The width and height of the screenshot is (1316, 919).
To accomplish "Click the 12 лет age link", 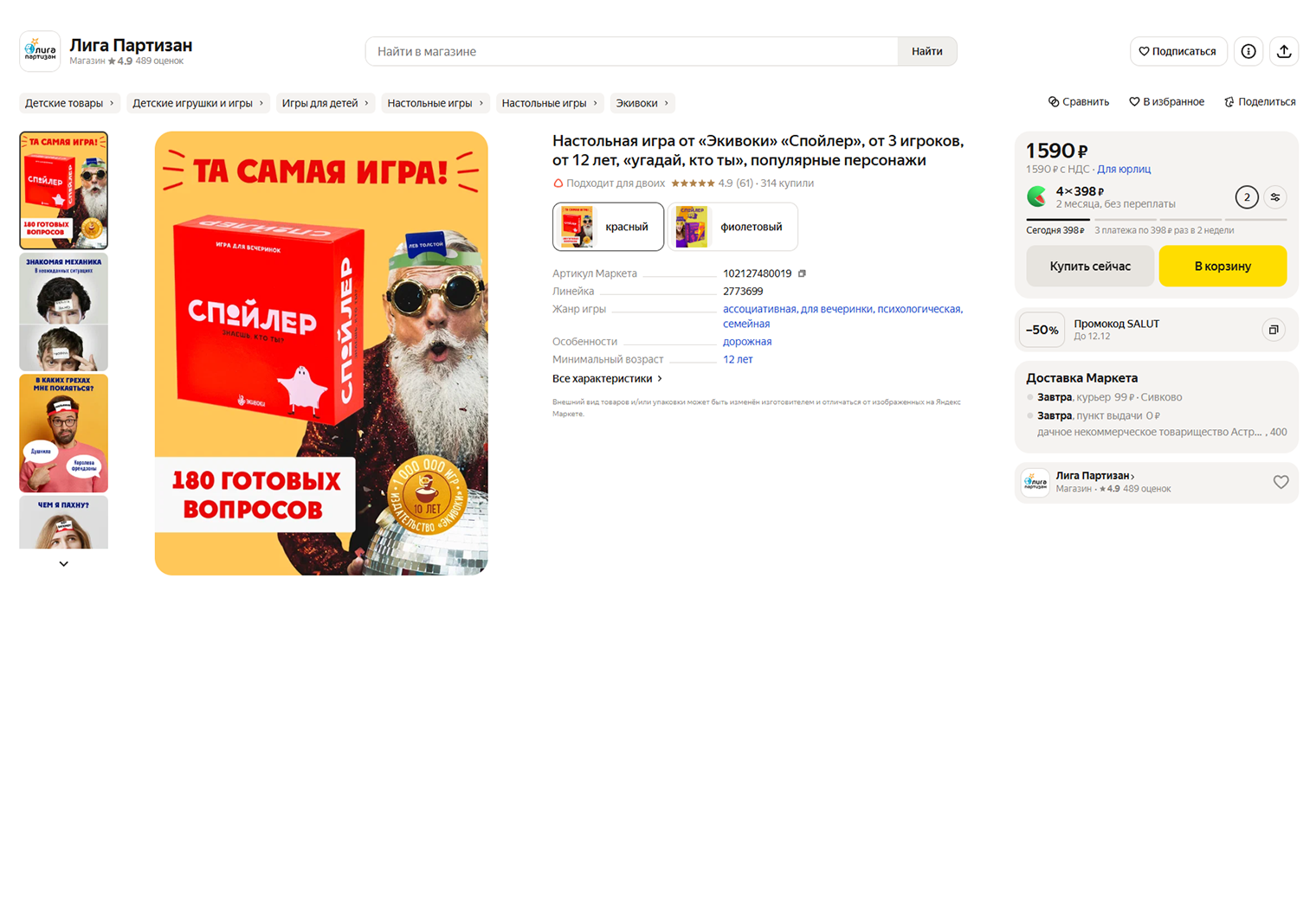I will [738, 359].
